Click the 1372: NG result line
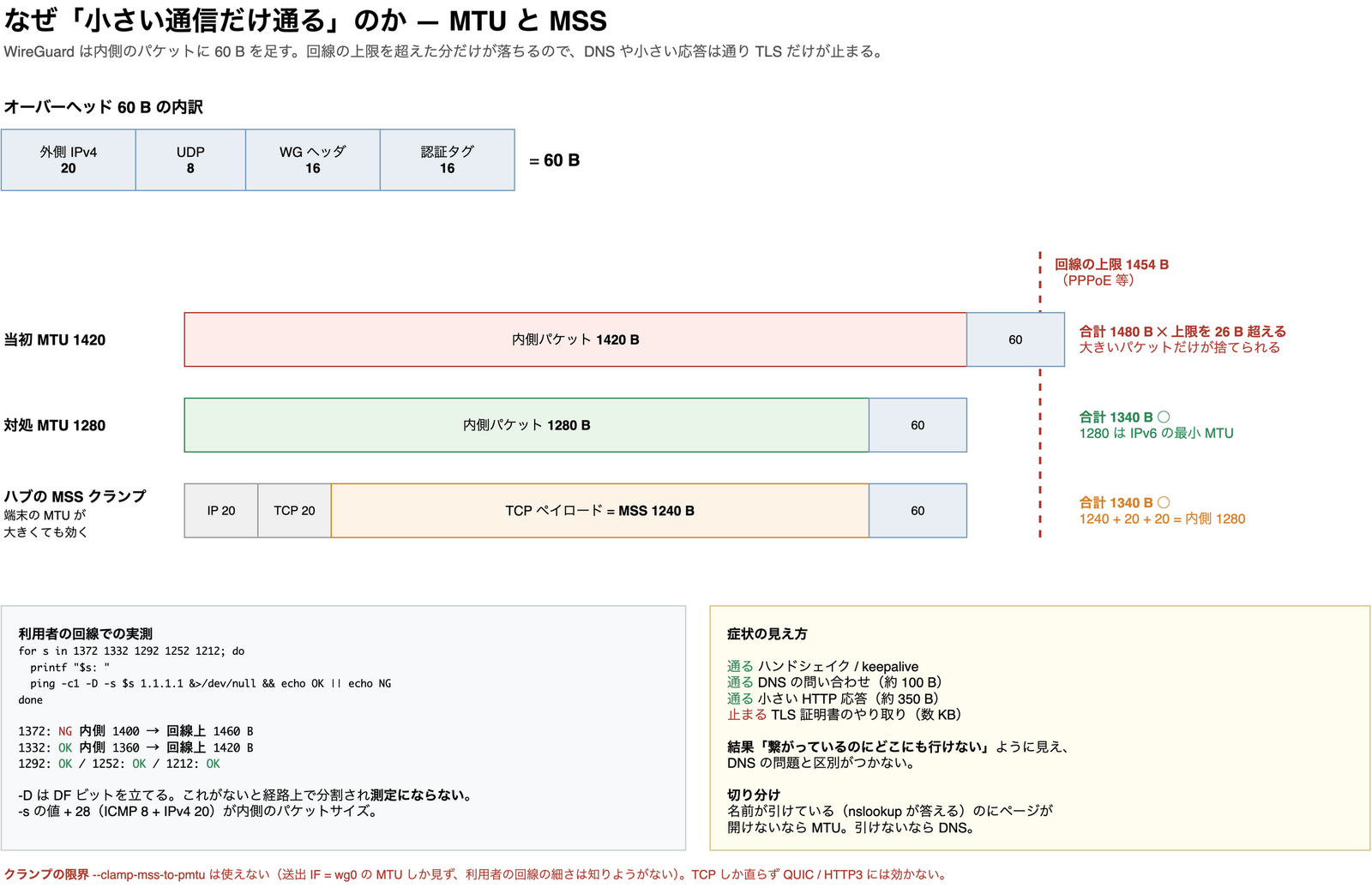 (x=135, y=732)
